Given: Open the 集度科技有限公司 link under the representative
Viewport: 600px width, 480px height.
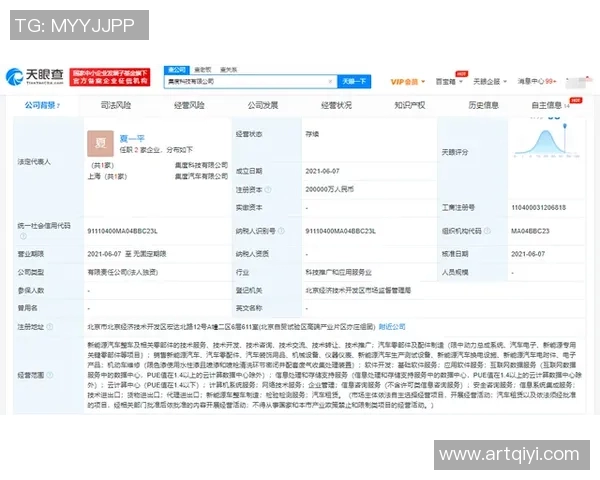Looking at the screenshot, I should click(201, 165).
